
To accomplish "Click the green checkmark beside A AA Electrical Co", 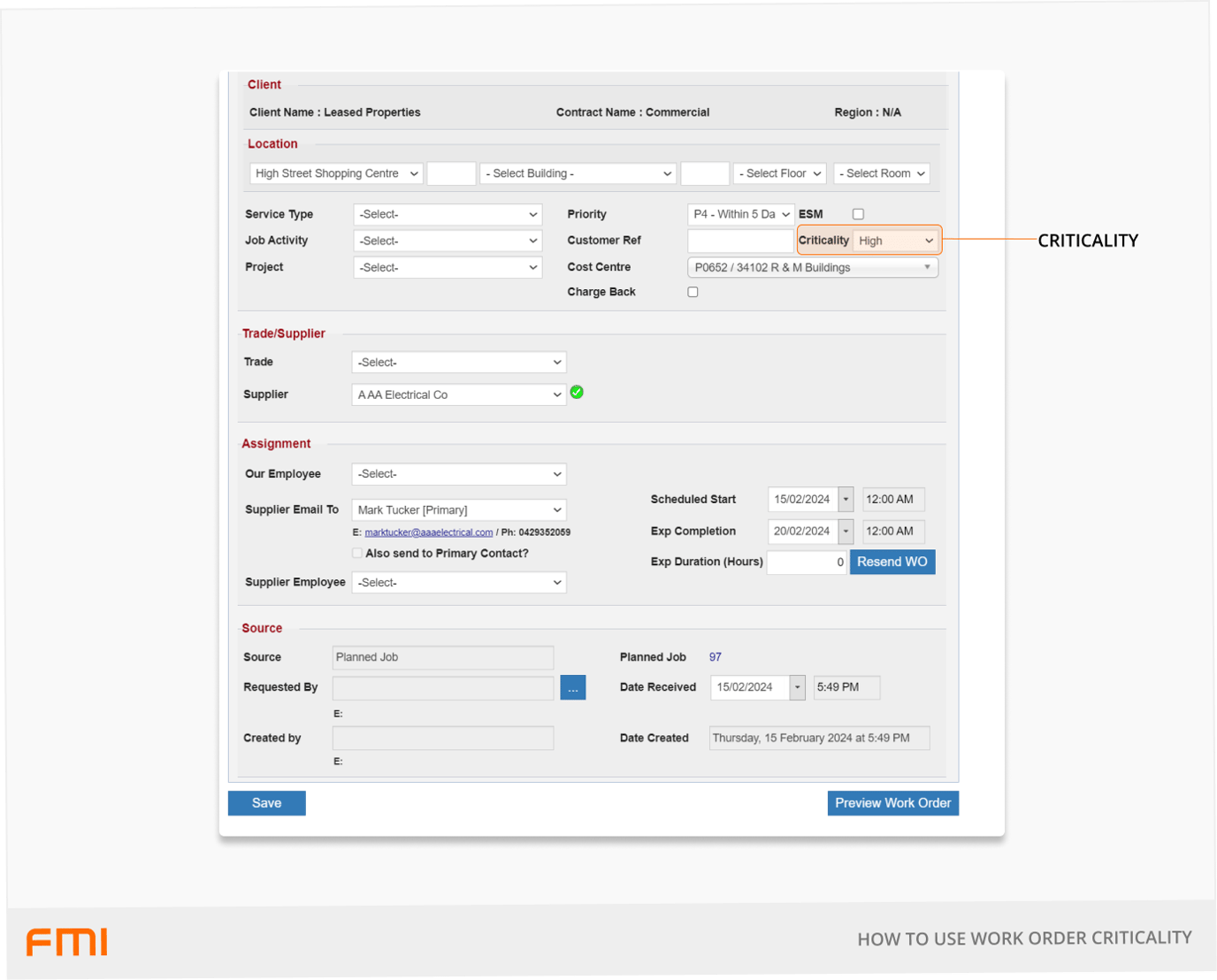I will (x=577, y=393).
